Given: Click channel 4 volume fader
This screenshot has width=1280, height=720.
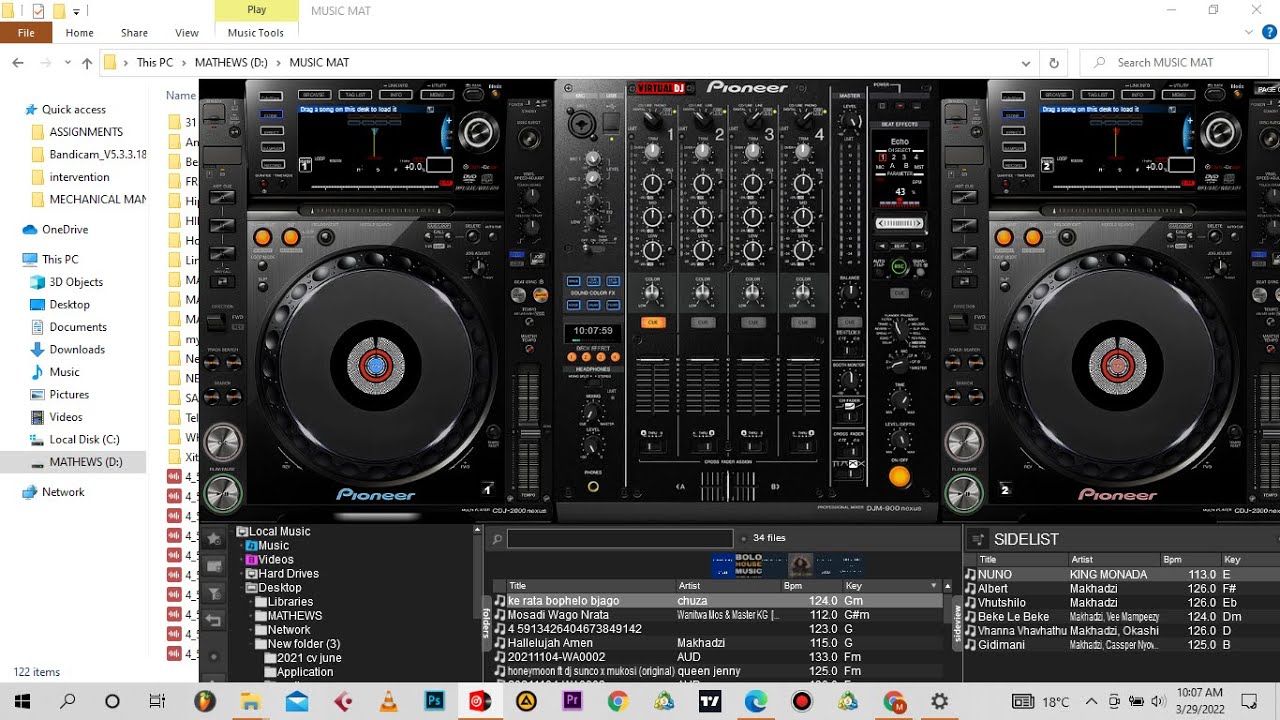Looking at the screenshot, I should 802,385.
